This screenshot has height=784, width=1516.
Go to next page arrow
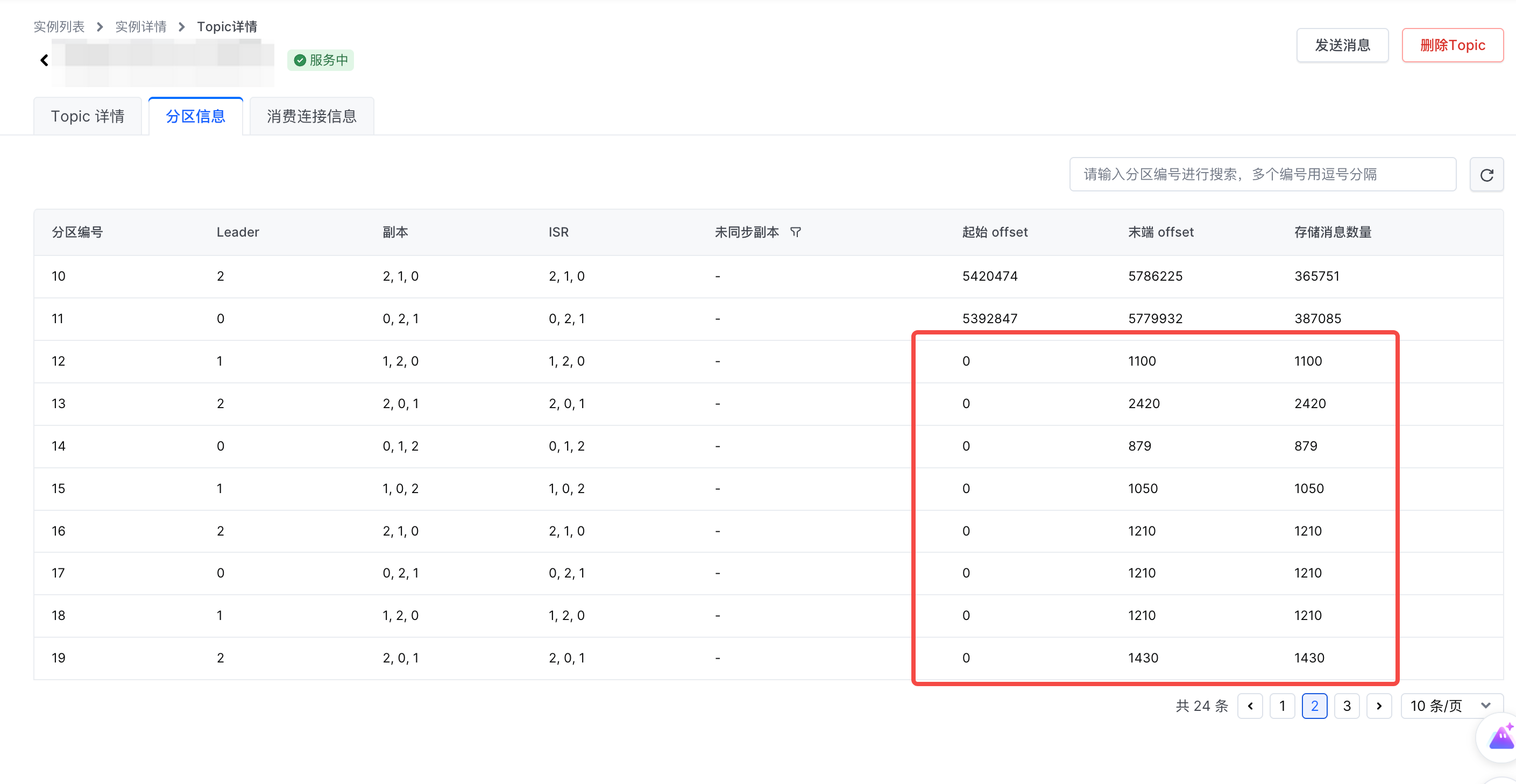click(x=1379, y=706)
